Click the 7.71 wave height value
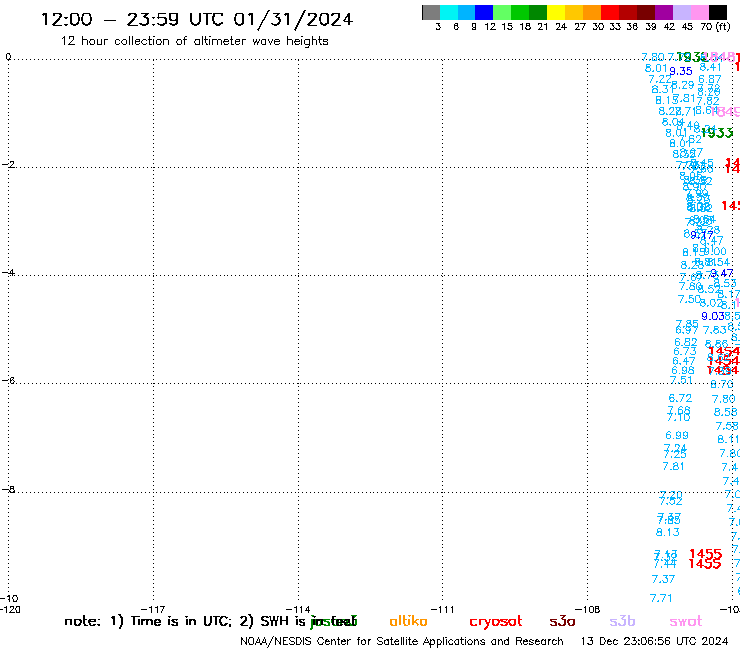Viewport: 740px width, 650px height. 661,599
